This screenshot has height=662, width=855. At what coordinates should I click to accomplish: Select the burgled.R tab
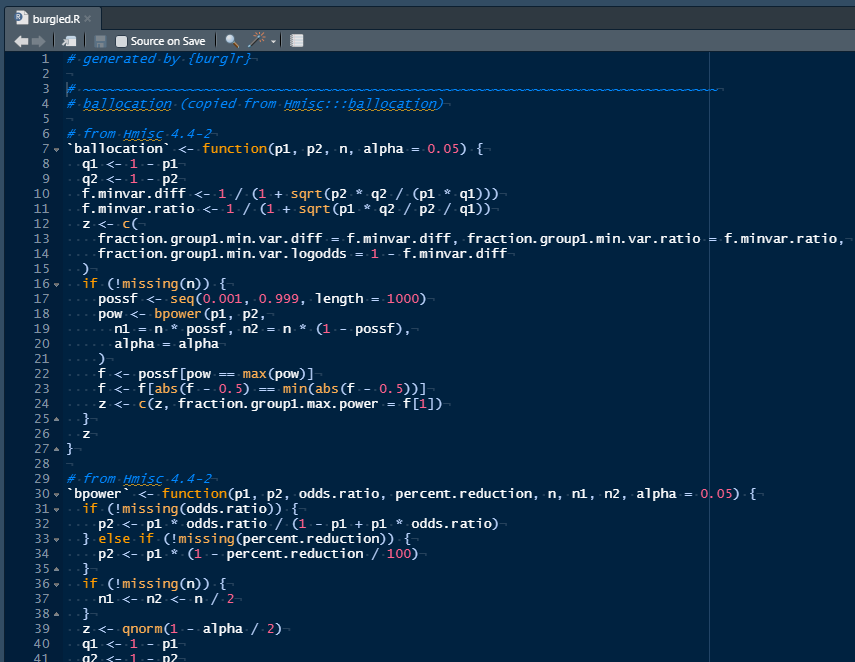pos(55,17)
